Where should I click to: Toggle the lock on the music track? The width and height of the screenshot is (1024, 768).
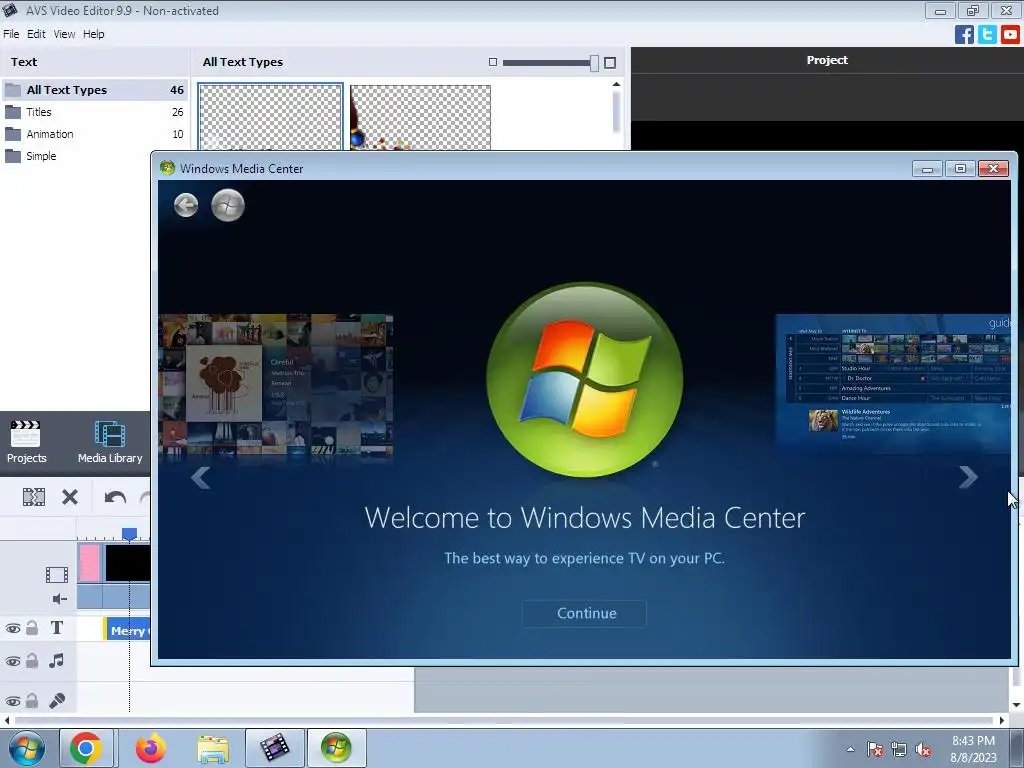click(x=32, y=660)
